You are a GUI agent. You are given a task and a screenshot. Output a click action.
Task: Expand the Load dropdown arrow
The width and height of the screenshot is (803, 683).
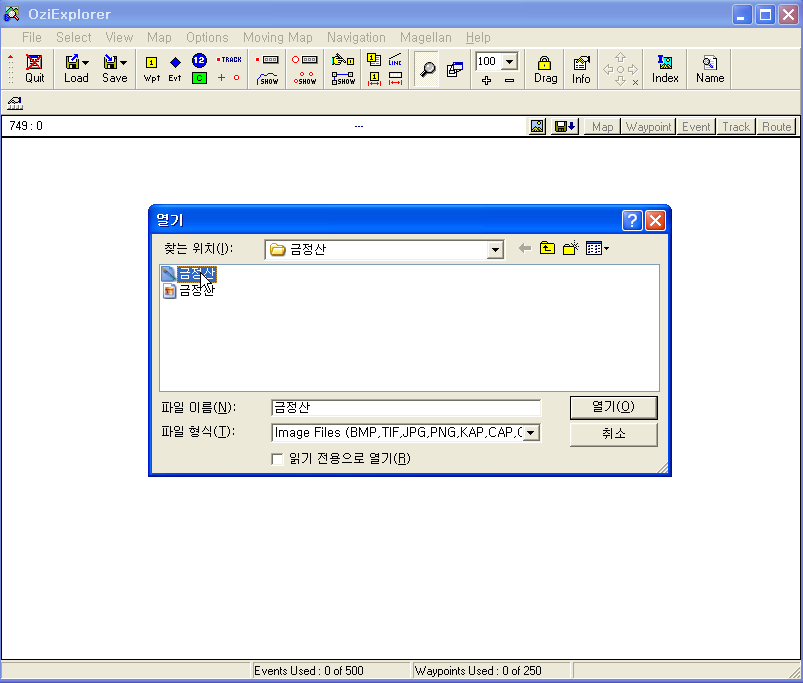click(86, 63)
